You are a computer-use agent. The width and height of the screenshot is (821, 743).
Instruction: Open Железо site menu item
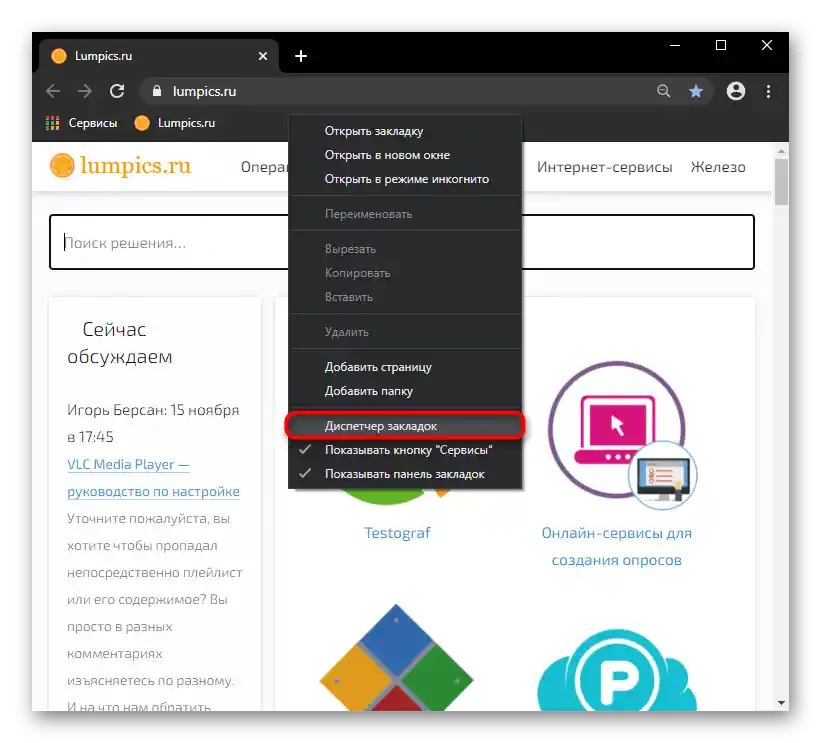point(718,167)
